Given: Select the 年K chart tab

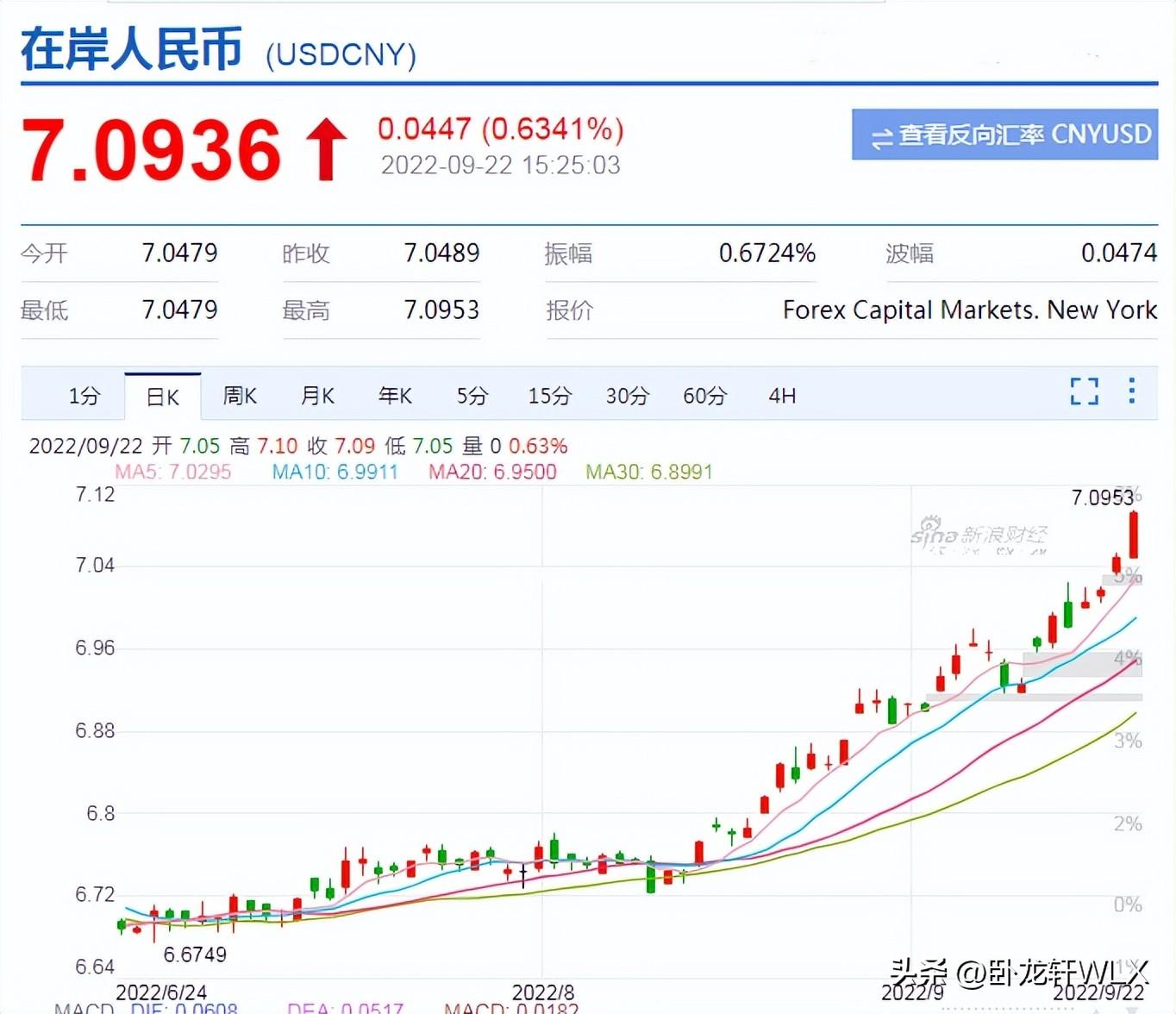Looking at the screenshot, I should pos(395,396).
